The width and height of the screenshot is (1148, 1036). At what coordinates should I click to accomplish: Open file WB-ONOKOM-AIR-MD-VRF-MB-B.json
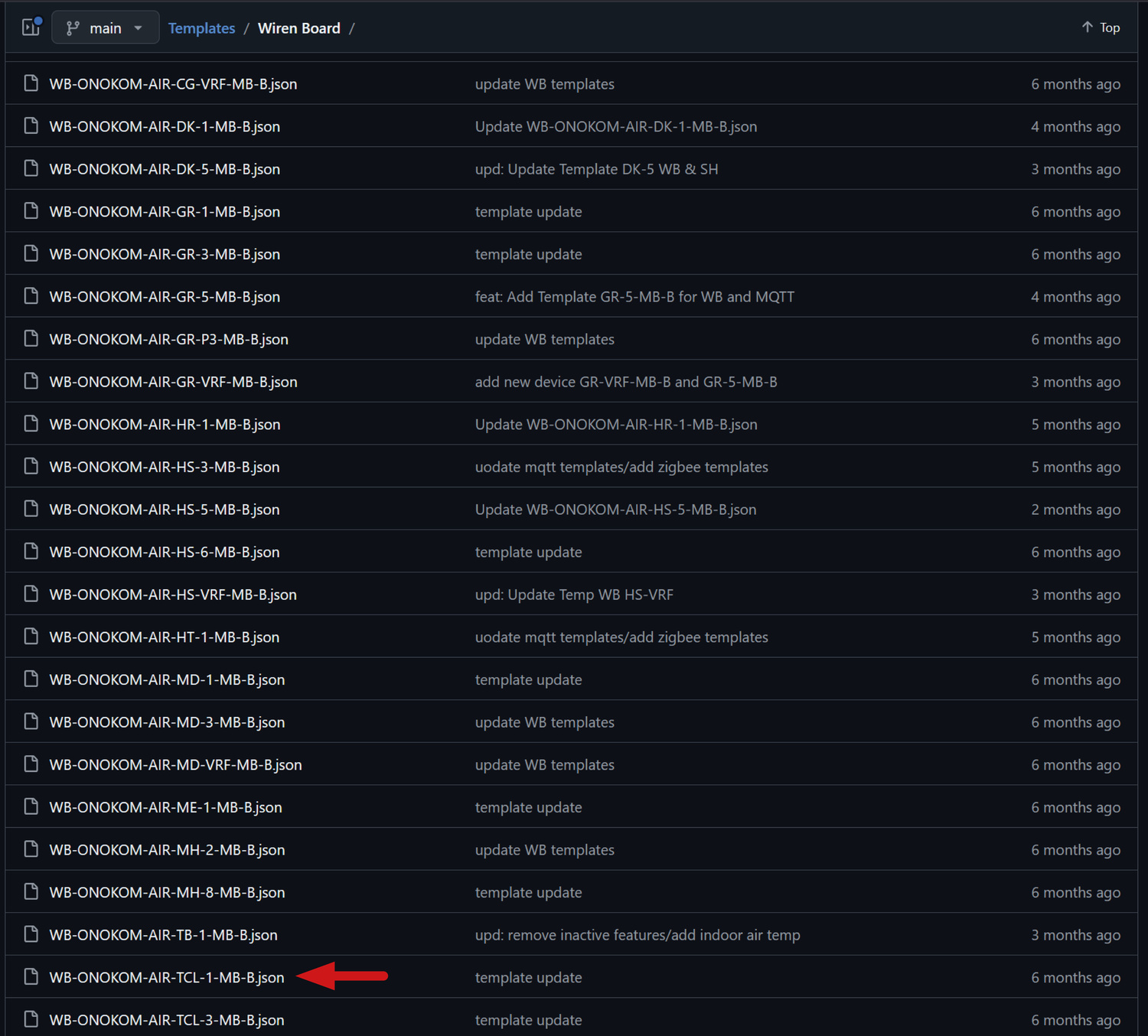click(175, 765)
